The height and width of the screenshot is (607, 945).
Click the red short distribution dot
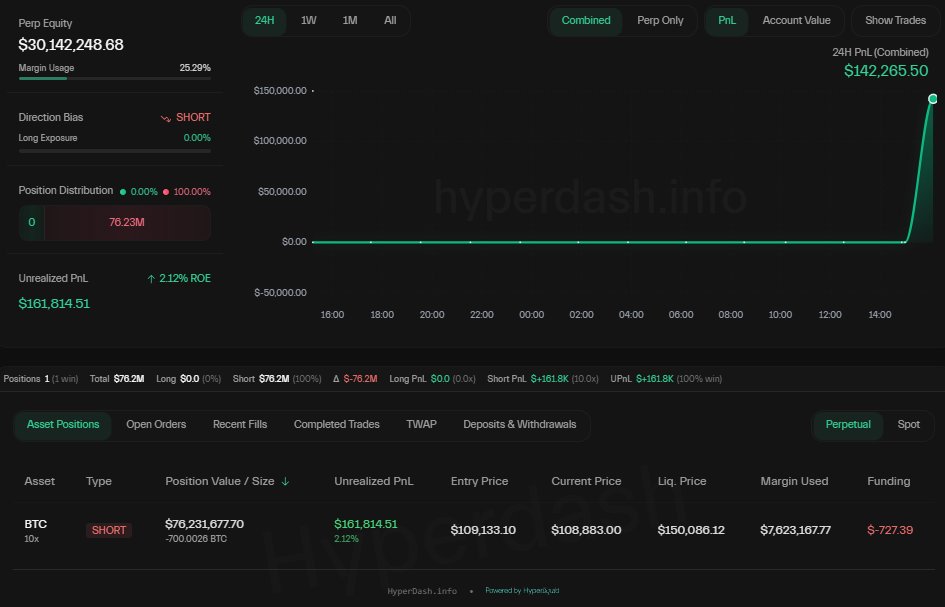166,192
